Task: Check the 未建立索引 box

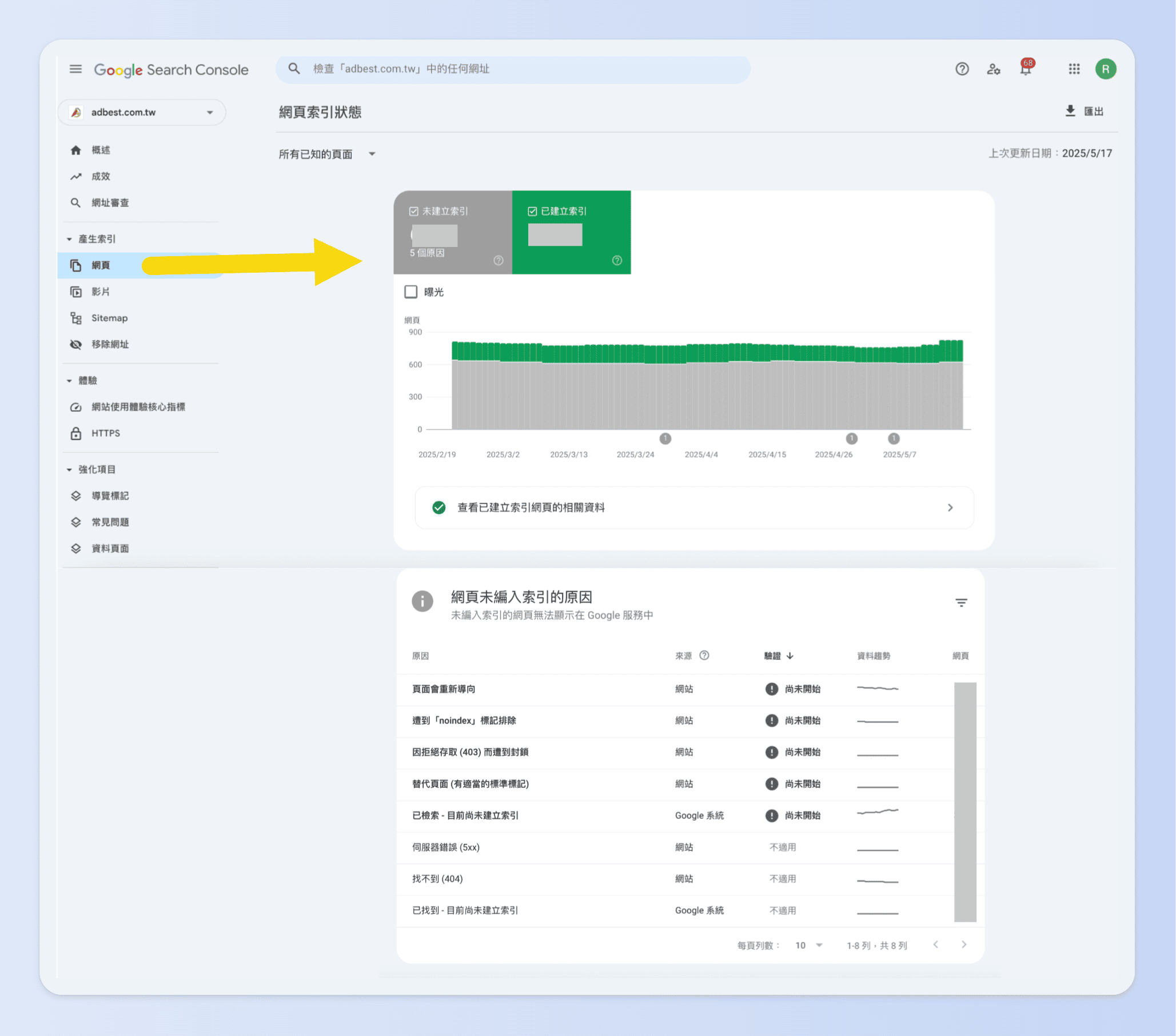Action: 414,210
